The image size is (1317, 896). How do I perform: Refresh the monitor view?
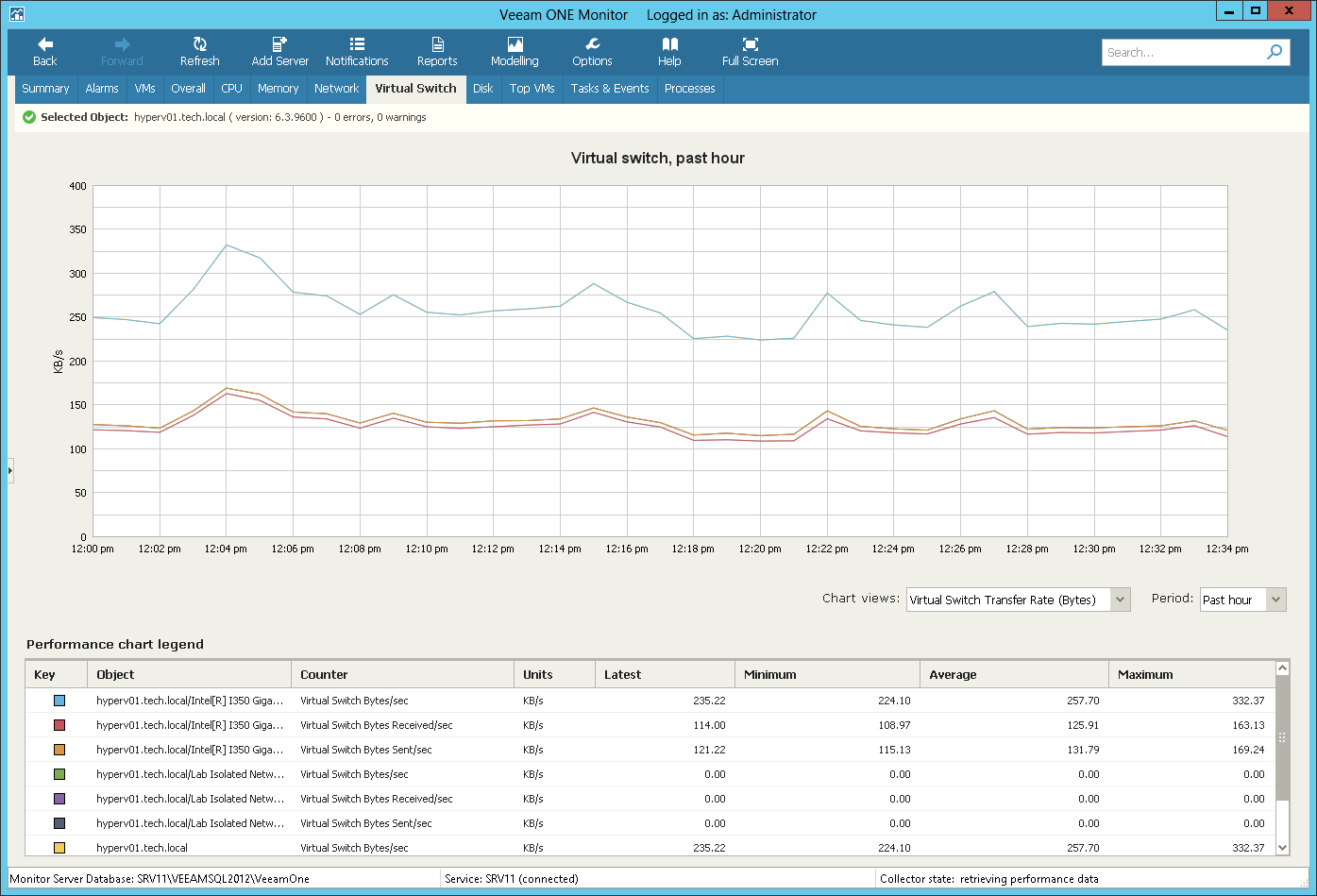click(x=199, y=52)
